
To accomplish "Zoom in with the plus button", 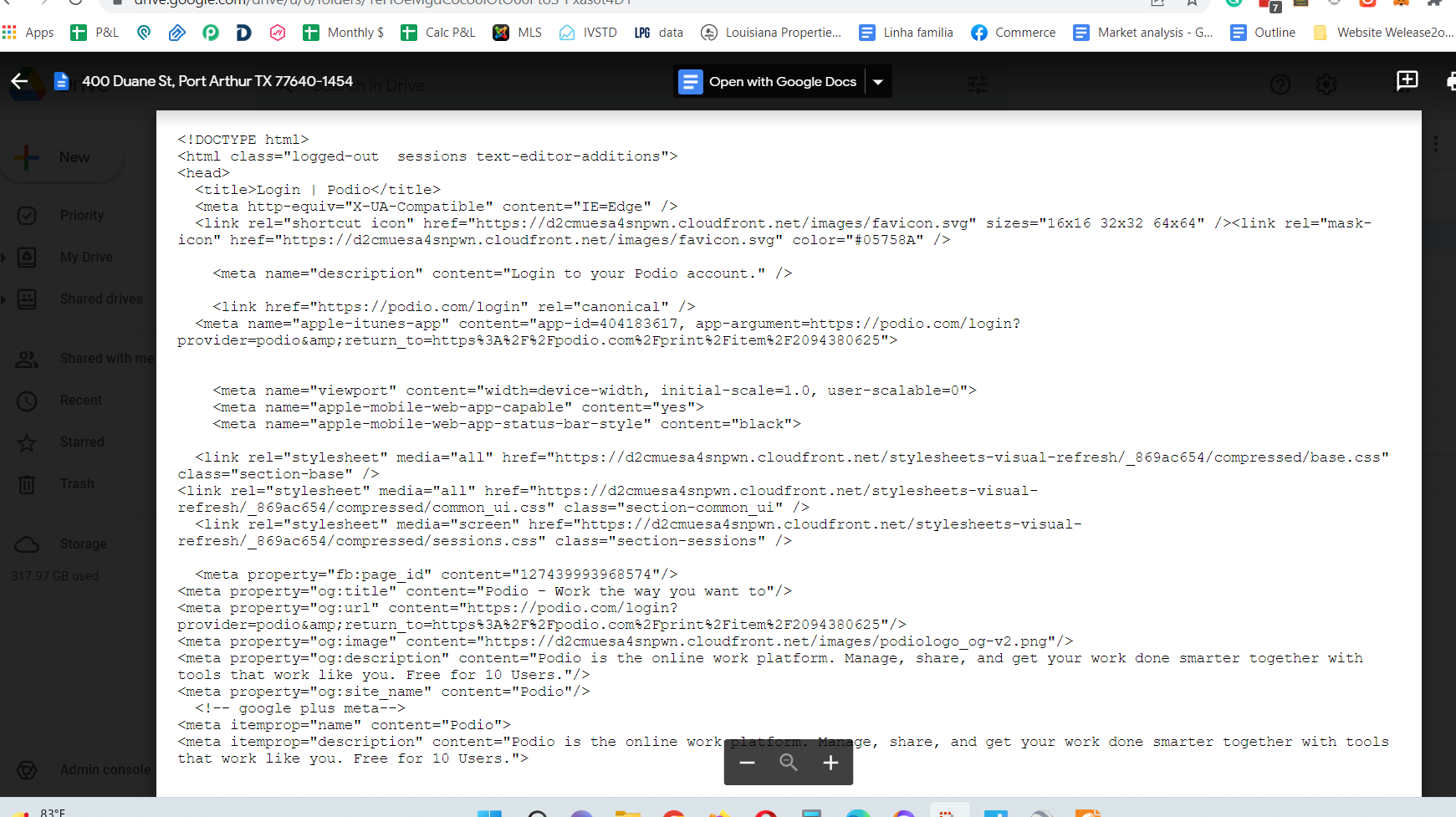I will point(830,763).
